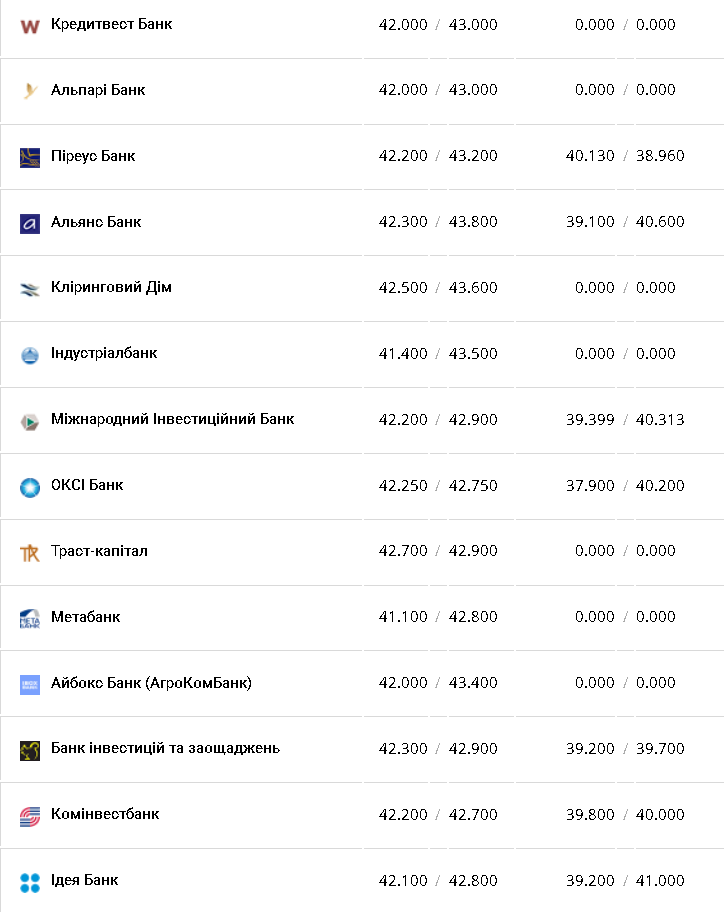
Task: Click the Банк інвестицій та заощаджень logo
Action: click(x=30, y=750)
